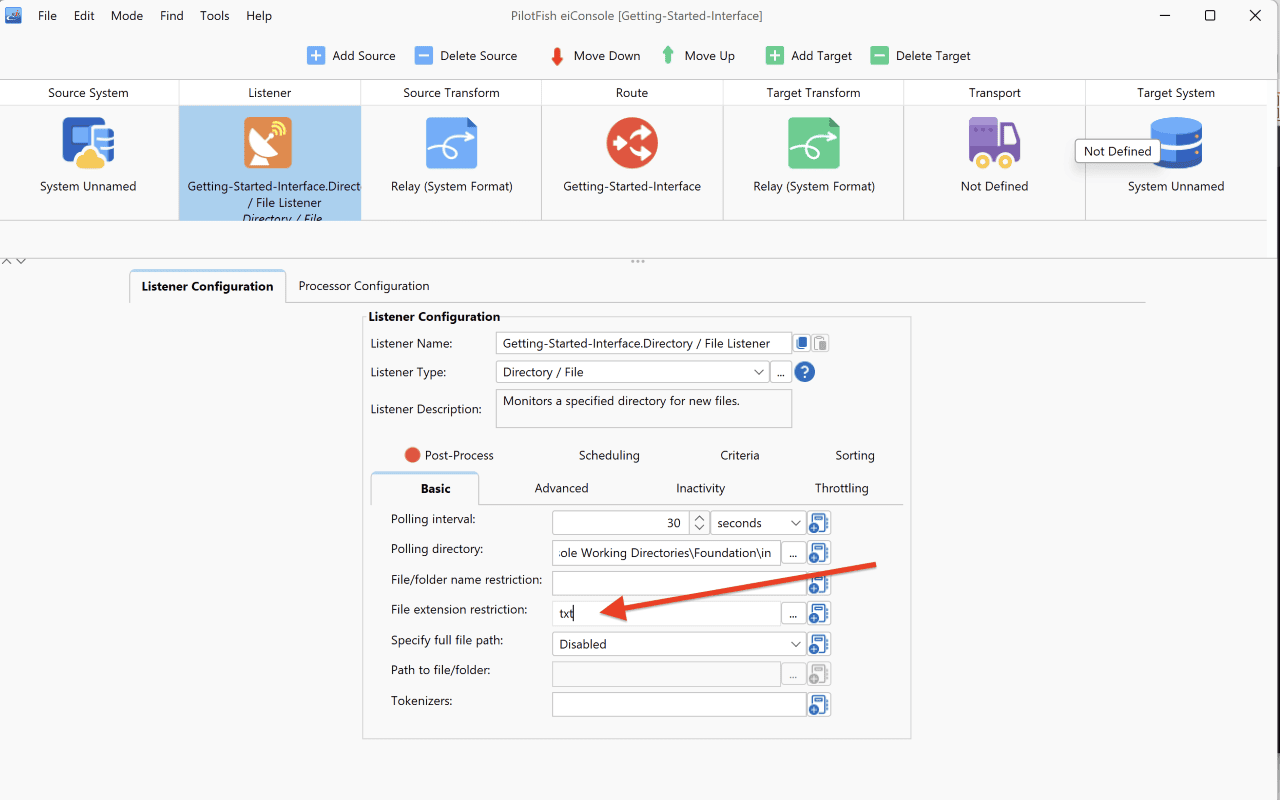Click the Move Up green arrow icon

(x=668, y=56)
